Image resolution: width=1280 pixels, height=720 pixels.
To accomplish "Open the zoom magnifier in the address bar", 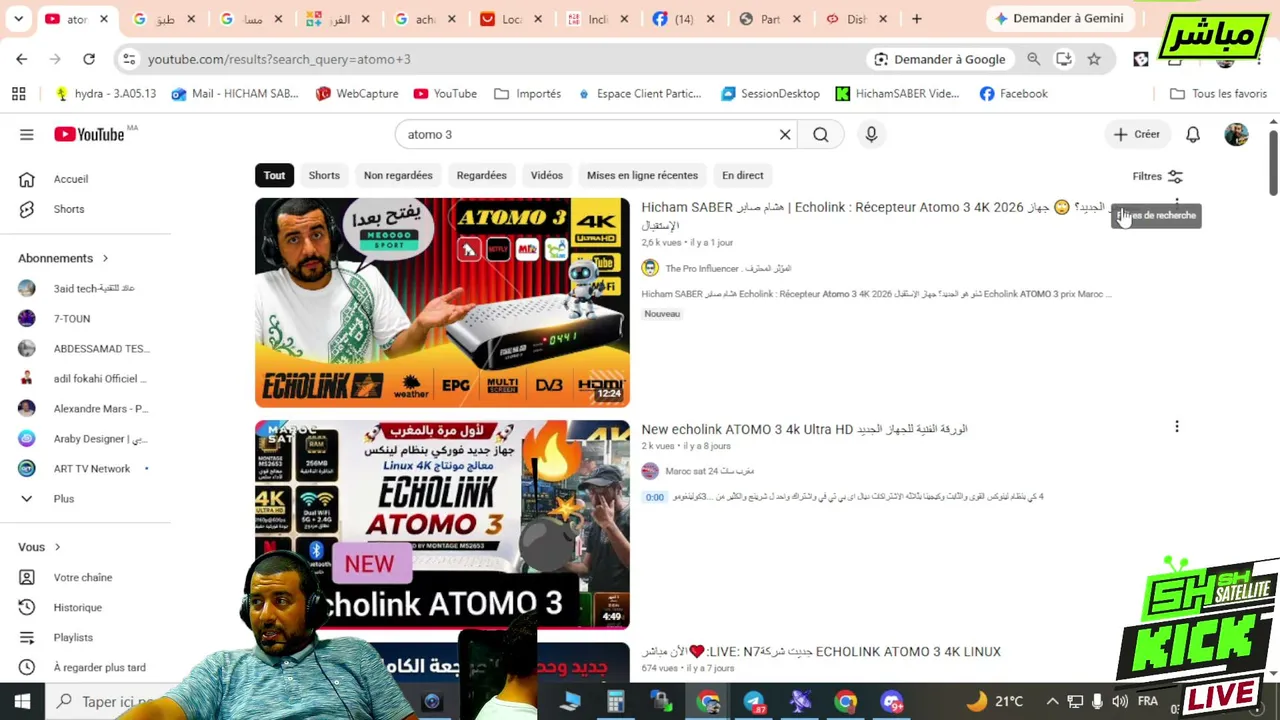I will pos(1034,59).
